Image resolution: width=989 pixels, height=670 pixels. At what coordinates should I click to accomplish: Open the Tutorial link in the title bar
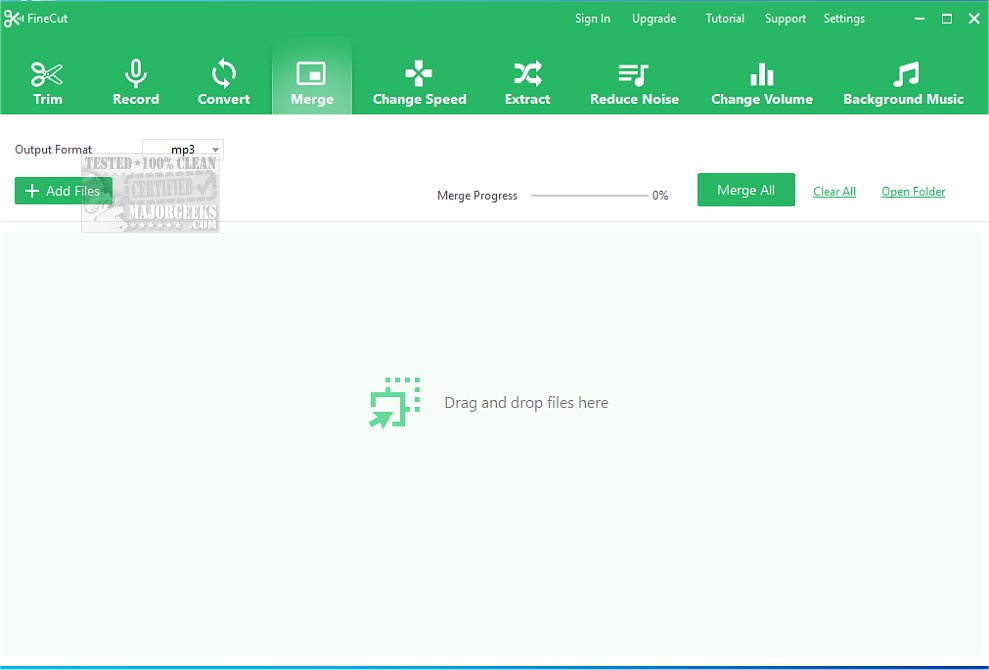point(725,19)
